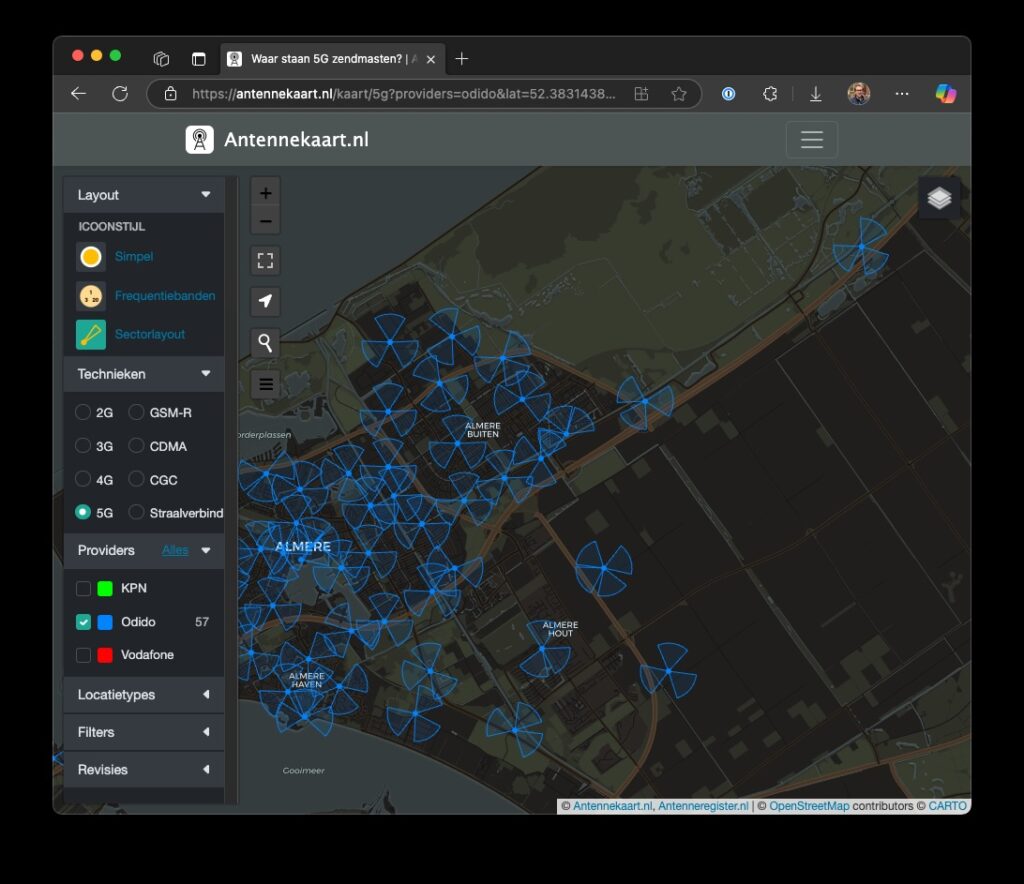1024x884 pixels.
Task: Open the Antennekaart.nl attribution link
Action: tap(613, 806)
